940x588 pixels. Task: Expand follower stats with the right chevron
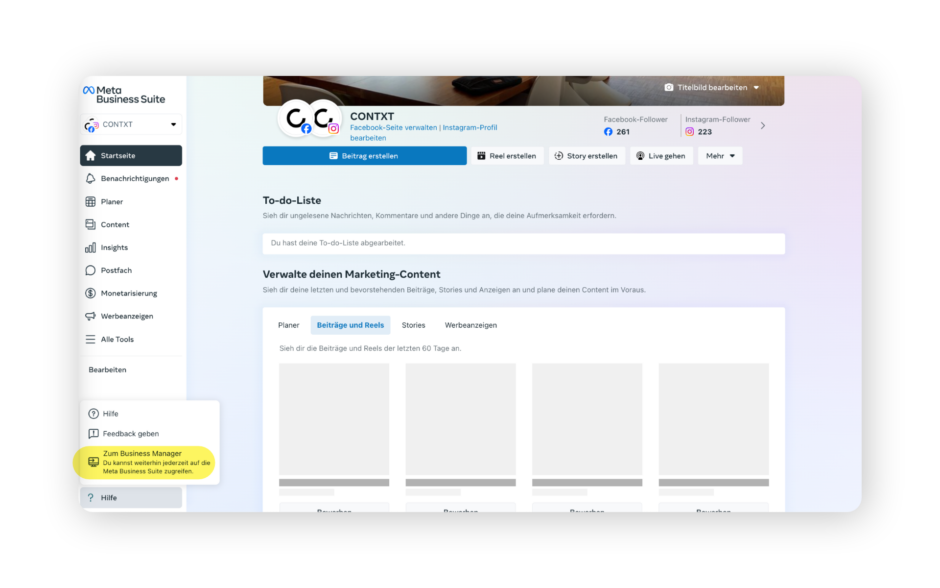[x=763, y=126]
